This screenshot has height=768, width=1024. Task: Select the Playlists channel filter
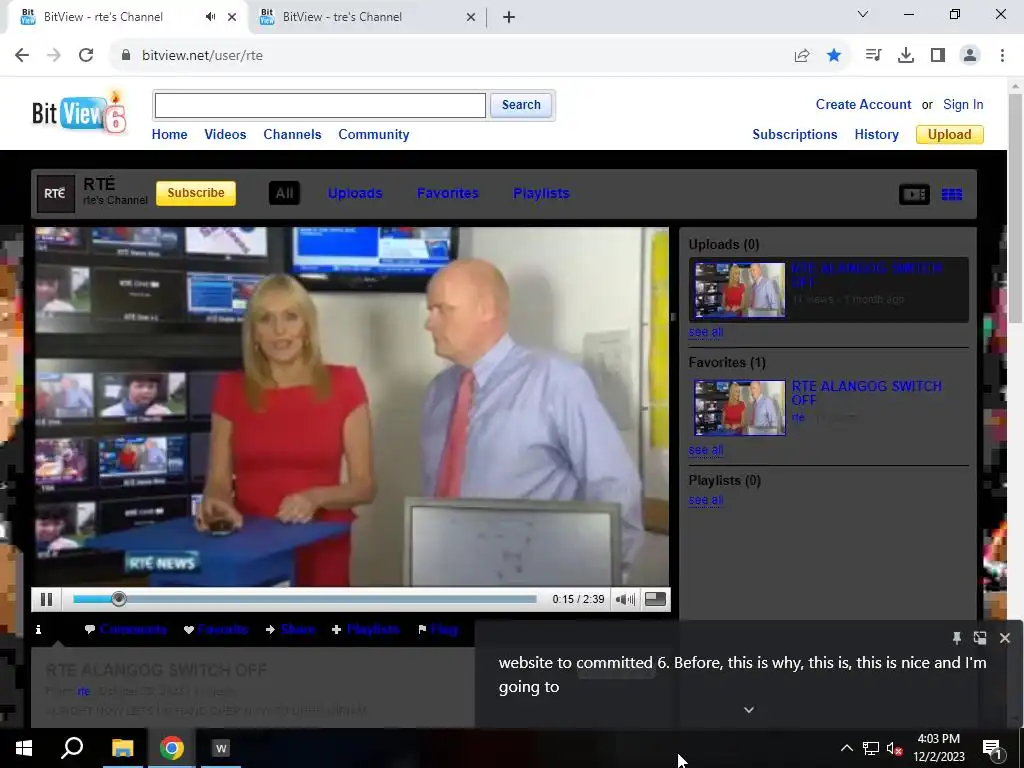click(541, 193)
